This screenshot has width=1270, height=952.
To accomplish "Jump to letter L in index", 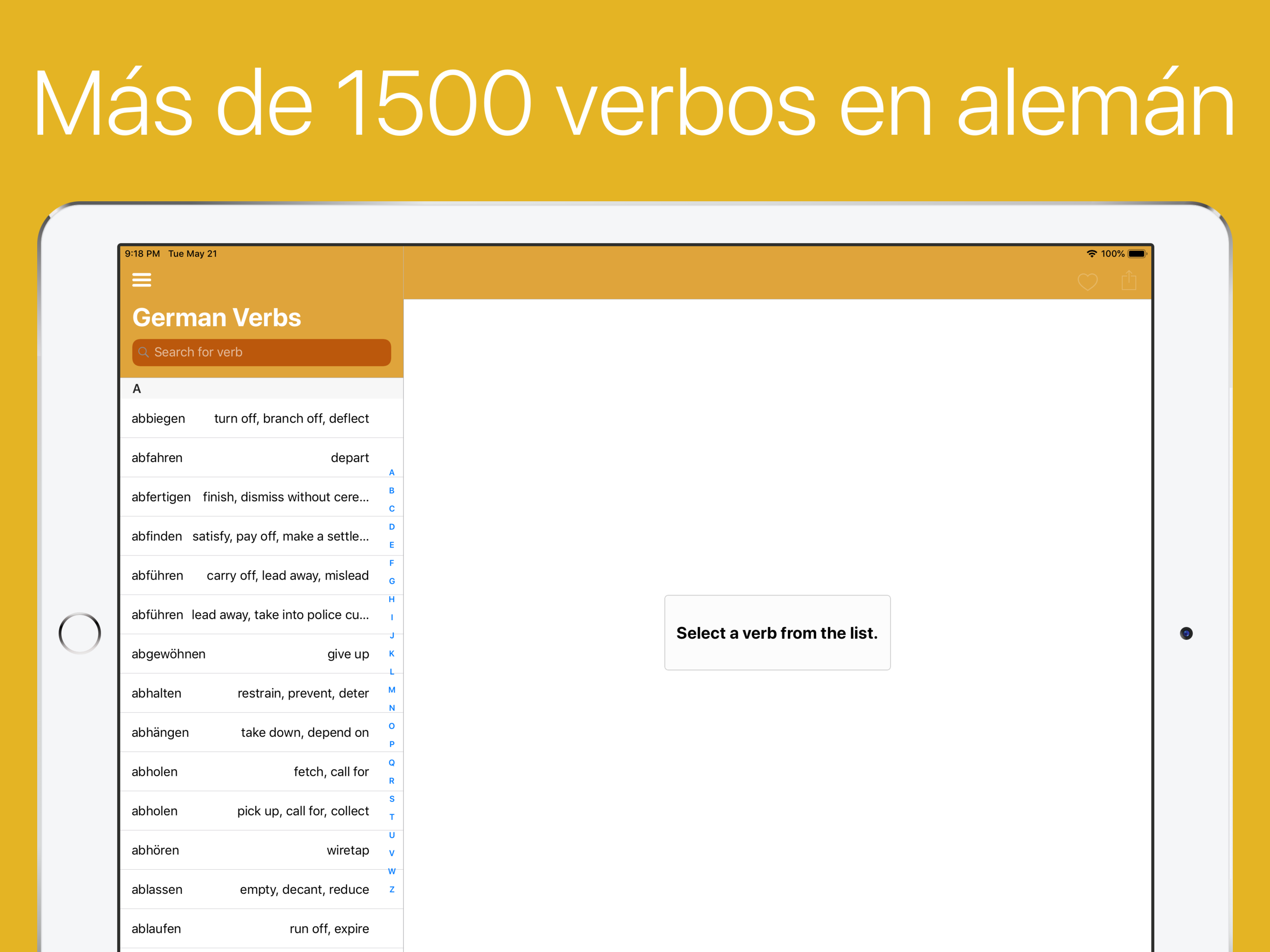I will 391,671.
